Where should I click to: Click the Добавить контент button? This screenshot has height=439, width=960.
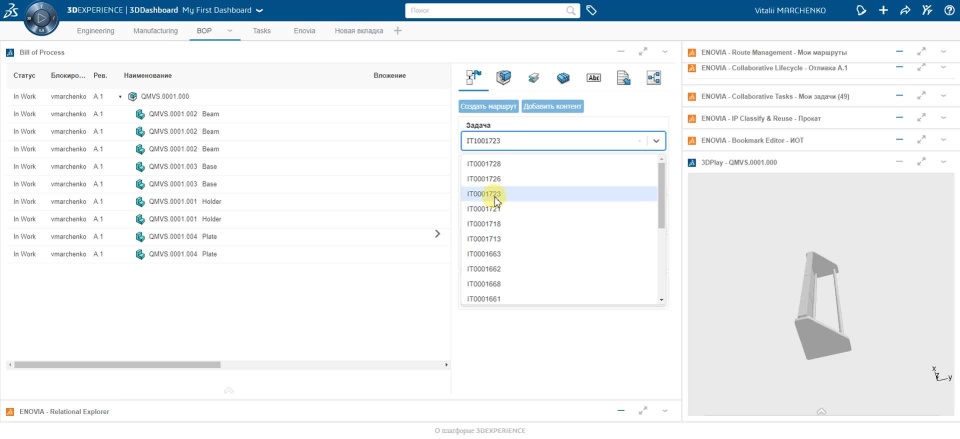point(553,107)
